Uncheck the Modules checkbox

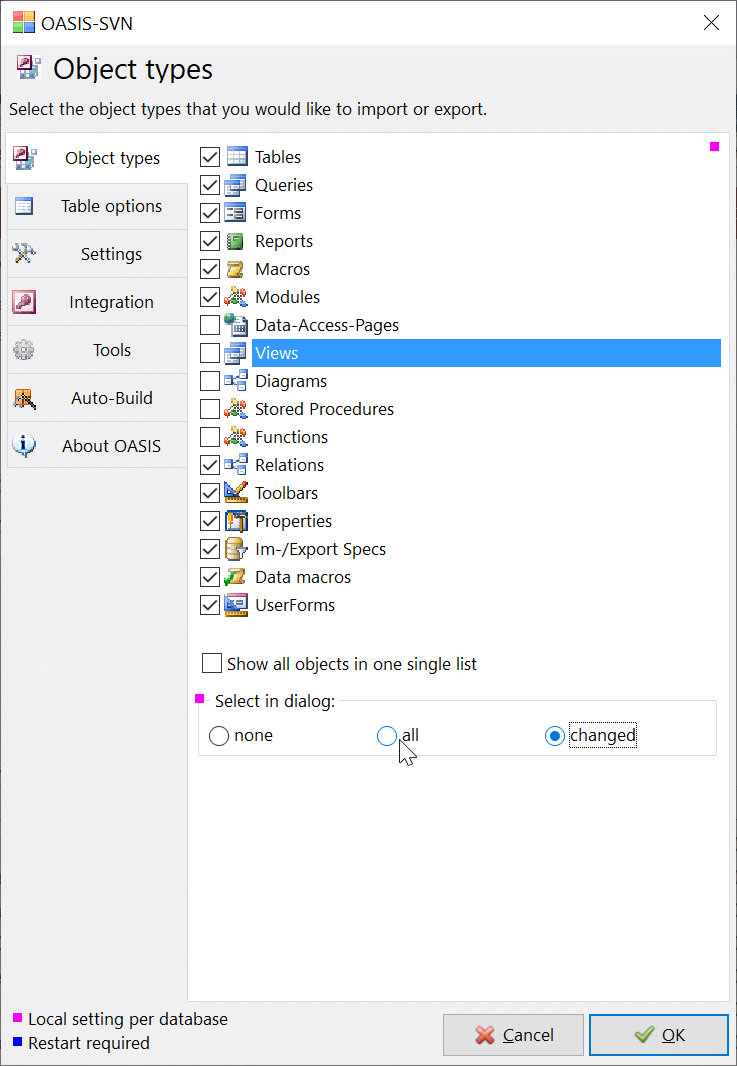tap(210, 297)
